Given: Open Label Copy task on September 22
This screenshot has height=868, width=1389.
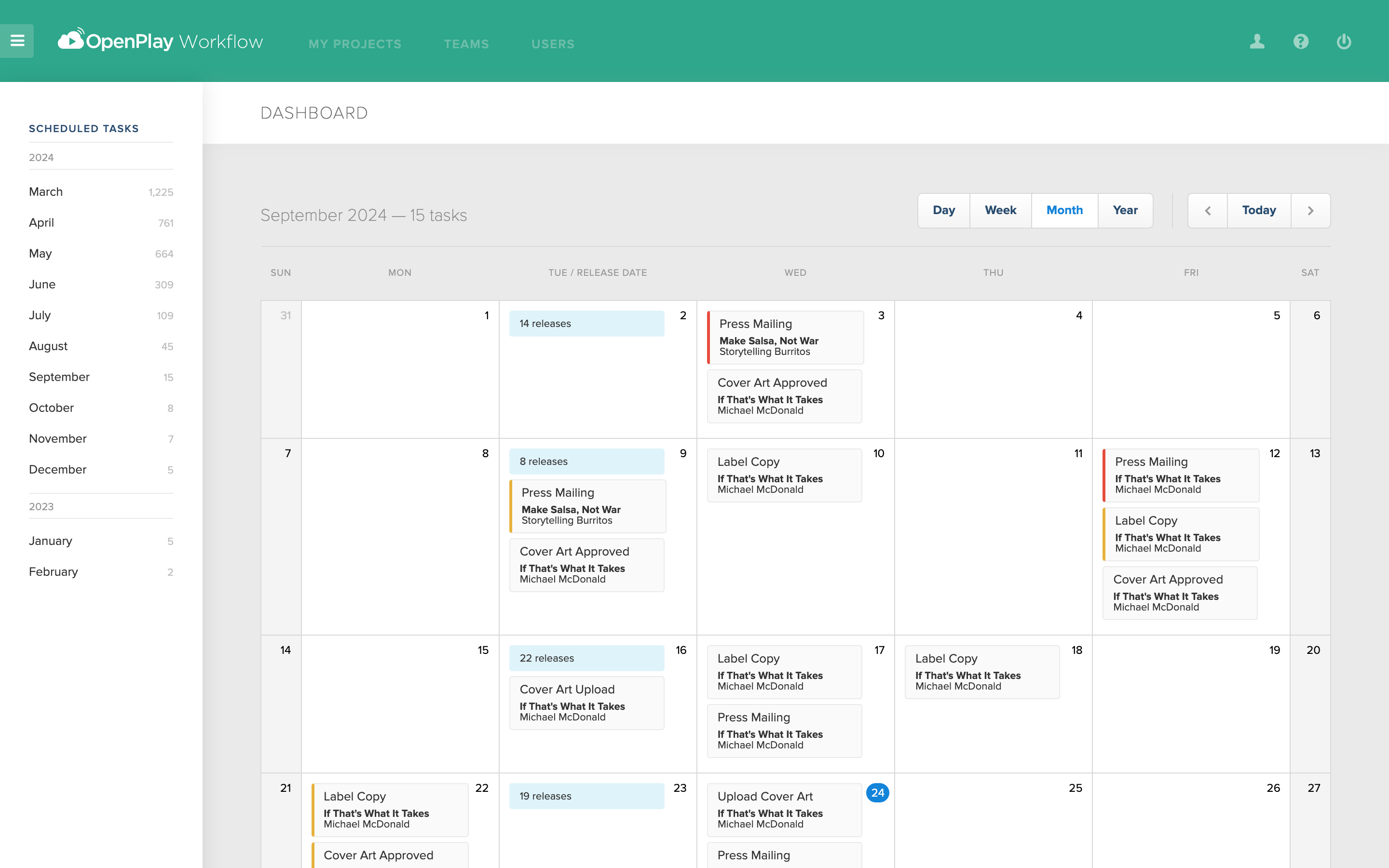Looking at the screenshot, I should pyautogui.click(x=390, y=810).
